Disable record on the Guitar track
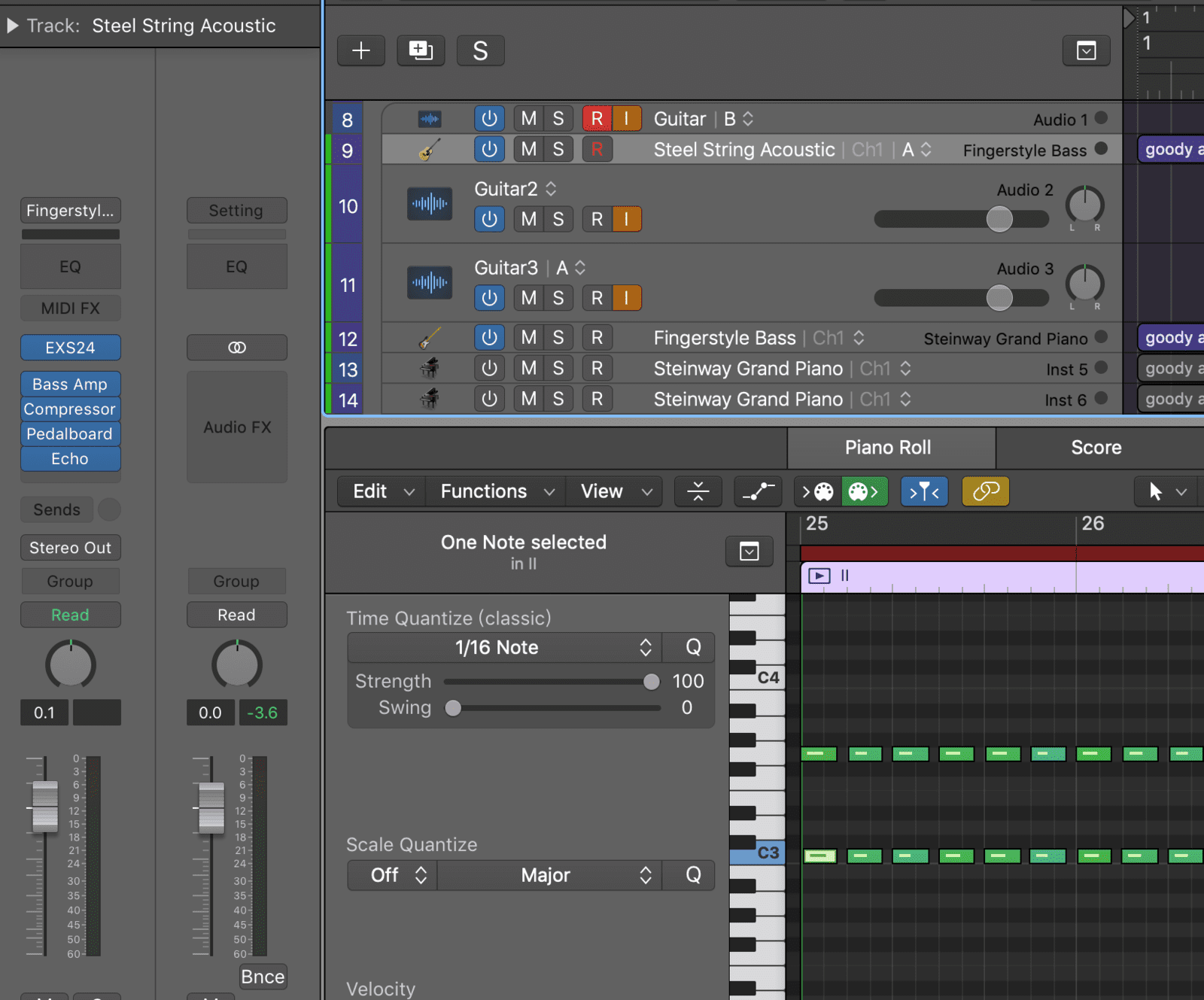The image size is (1204, 1000). point(597,118)
